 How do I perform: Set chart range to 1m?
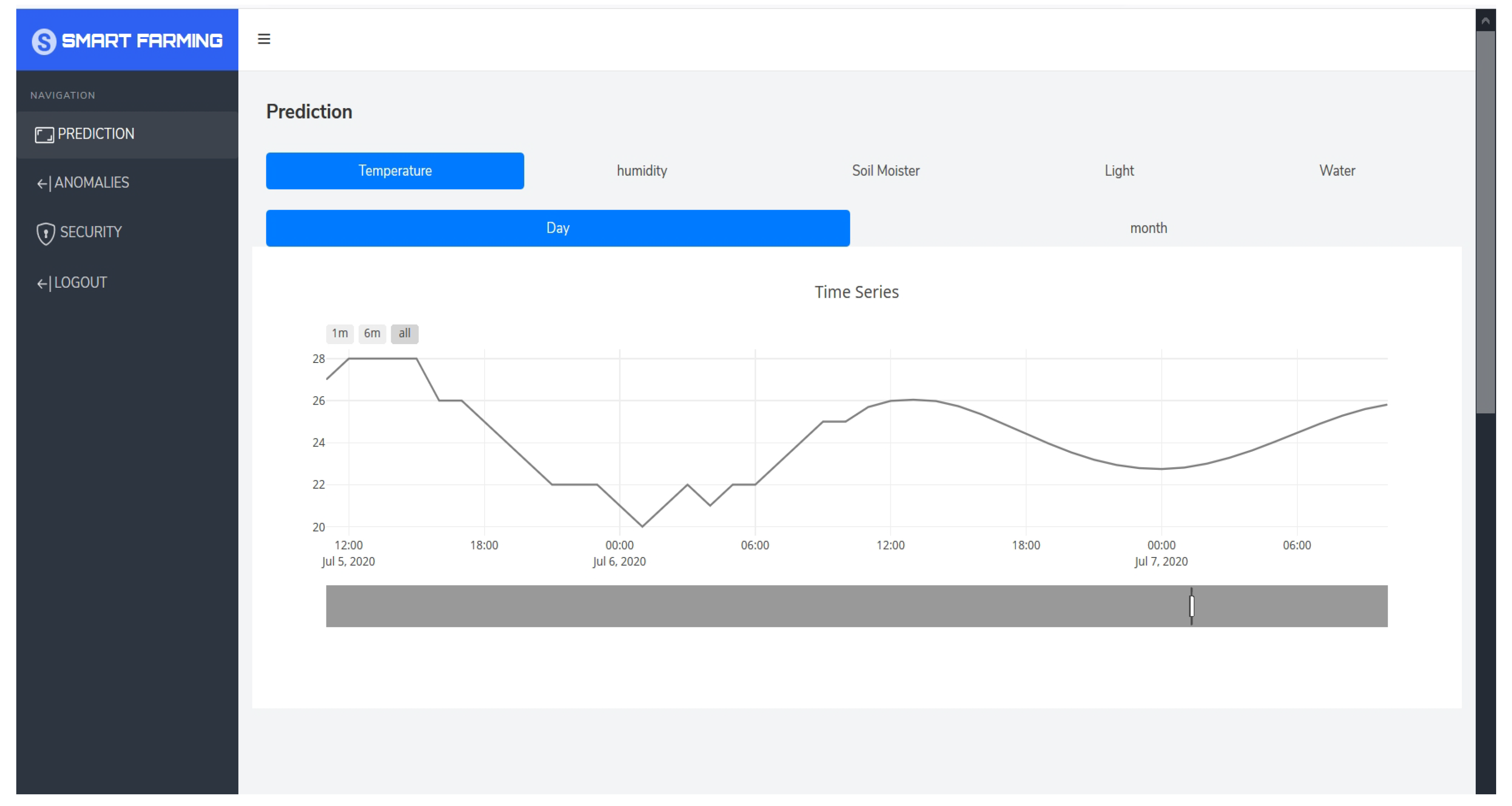click(x=339, y=333)
